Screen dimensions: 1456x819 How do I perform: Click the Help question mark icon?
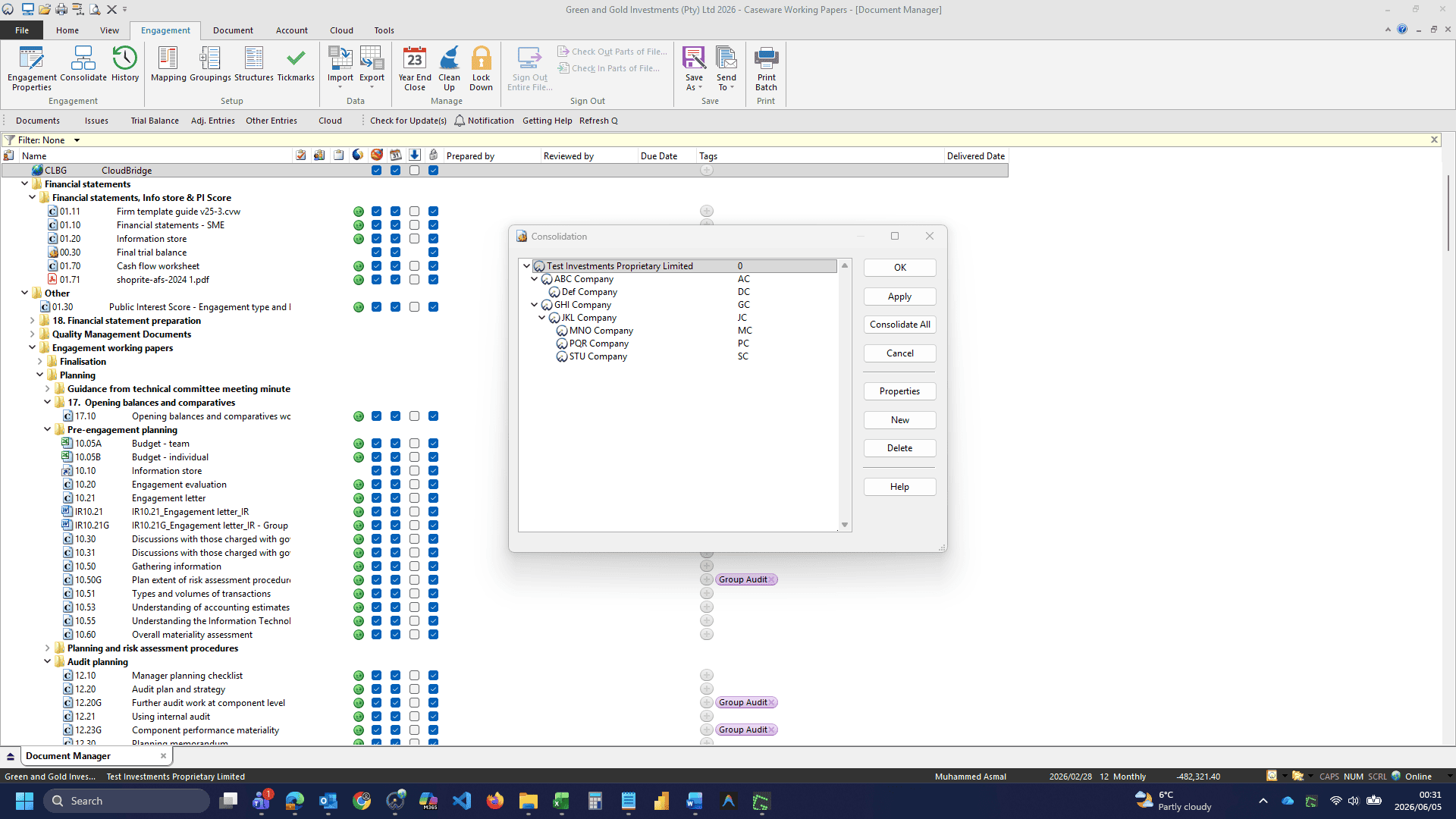click(x=1402, y=30)
